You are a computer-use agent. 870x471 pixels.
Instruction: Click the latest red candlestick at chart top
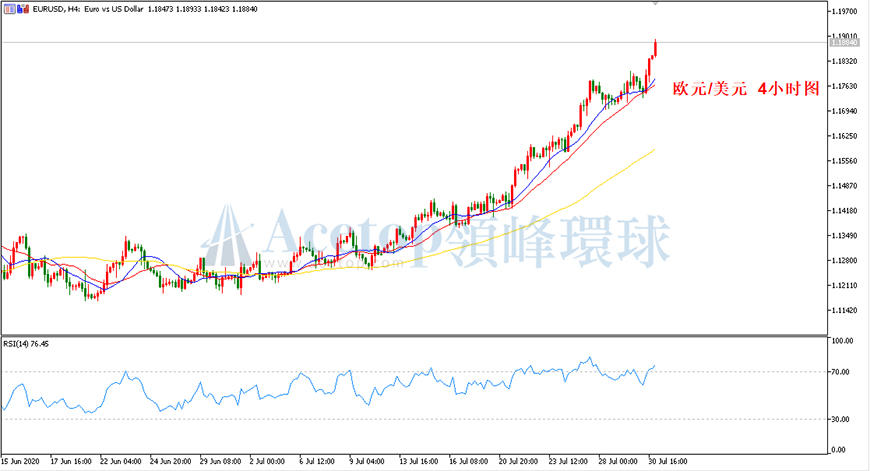coord(656,48)
